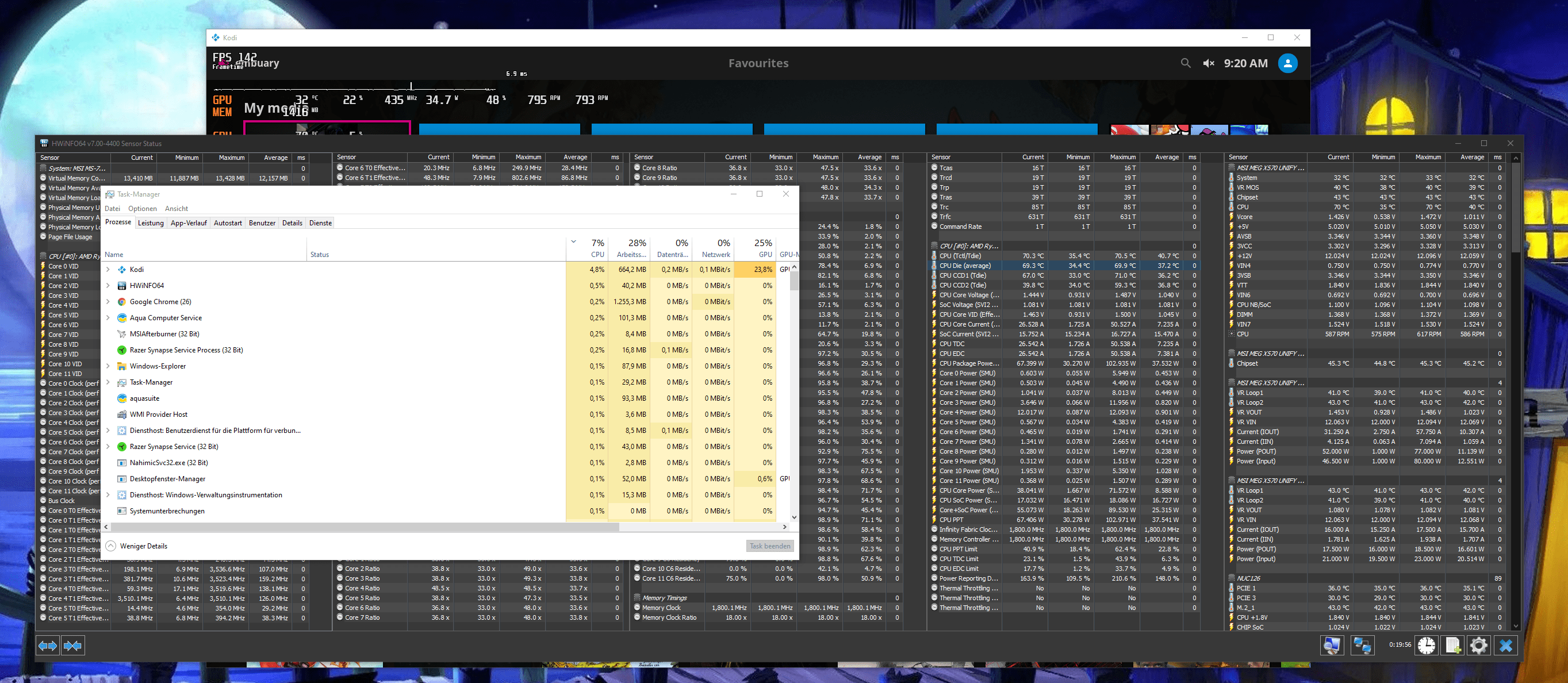Expand Google Chrome (26) process group
Screen dimensions: 1568x683
point(108,302)
